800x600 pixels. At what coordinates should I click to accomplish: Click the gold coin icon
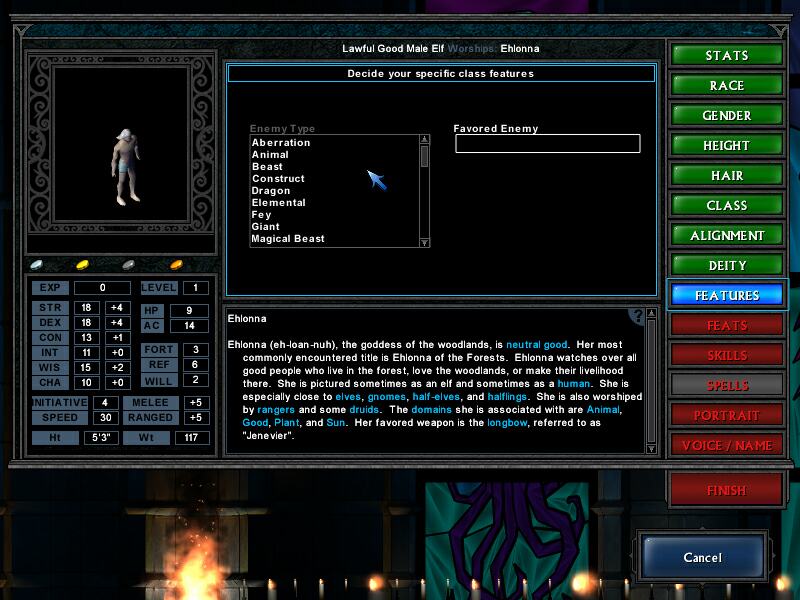tap(83, 265)
